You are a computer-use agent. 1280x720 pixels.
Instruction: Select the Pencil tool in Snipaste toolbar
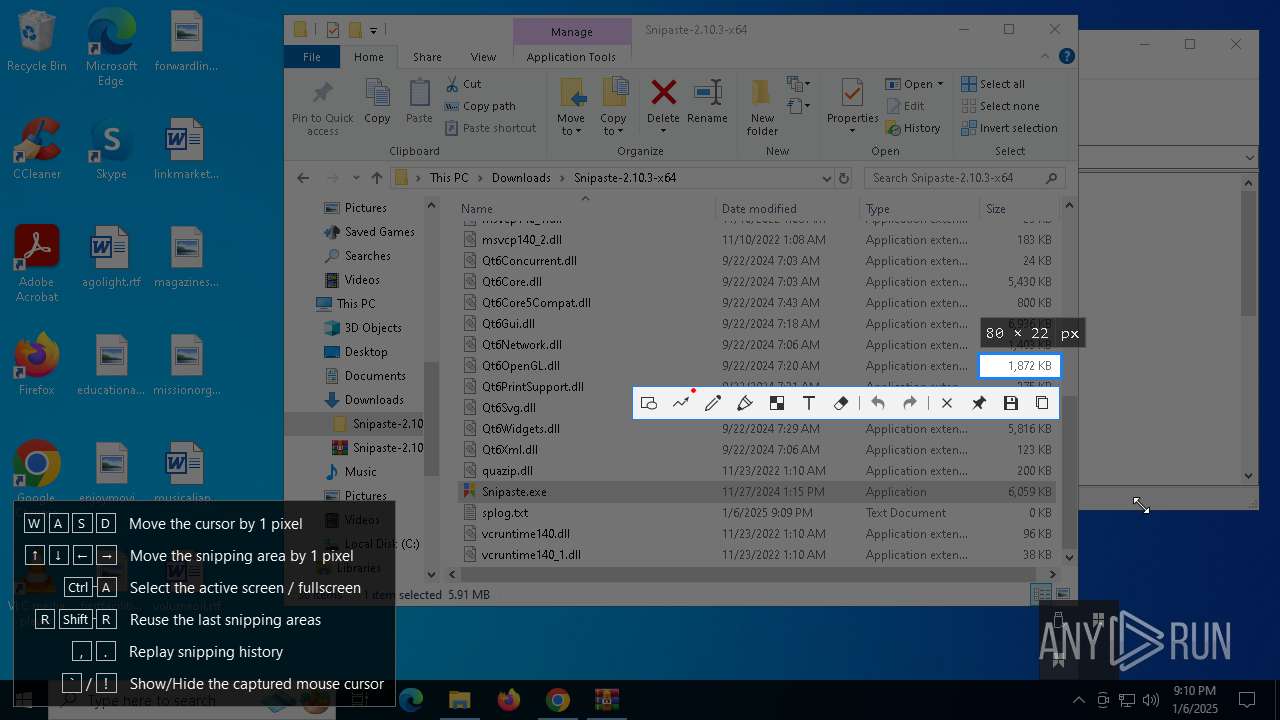coord(713,403)
